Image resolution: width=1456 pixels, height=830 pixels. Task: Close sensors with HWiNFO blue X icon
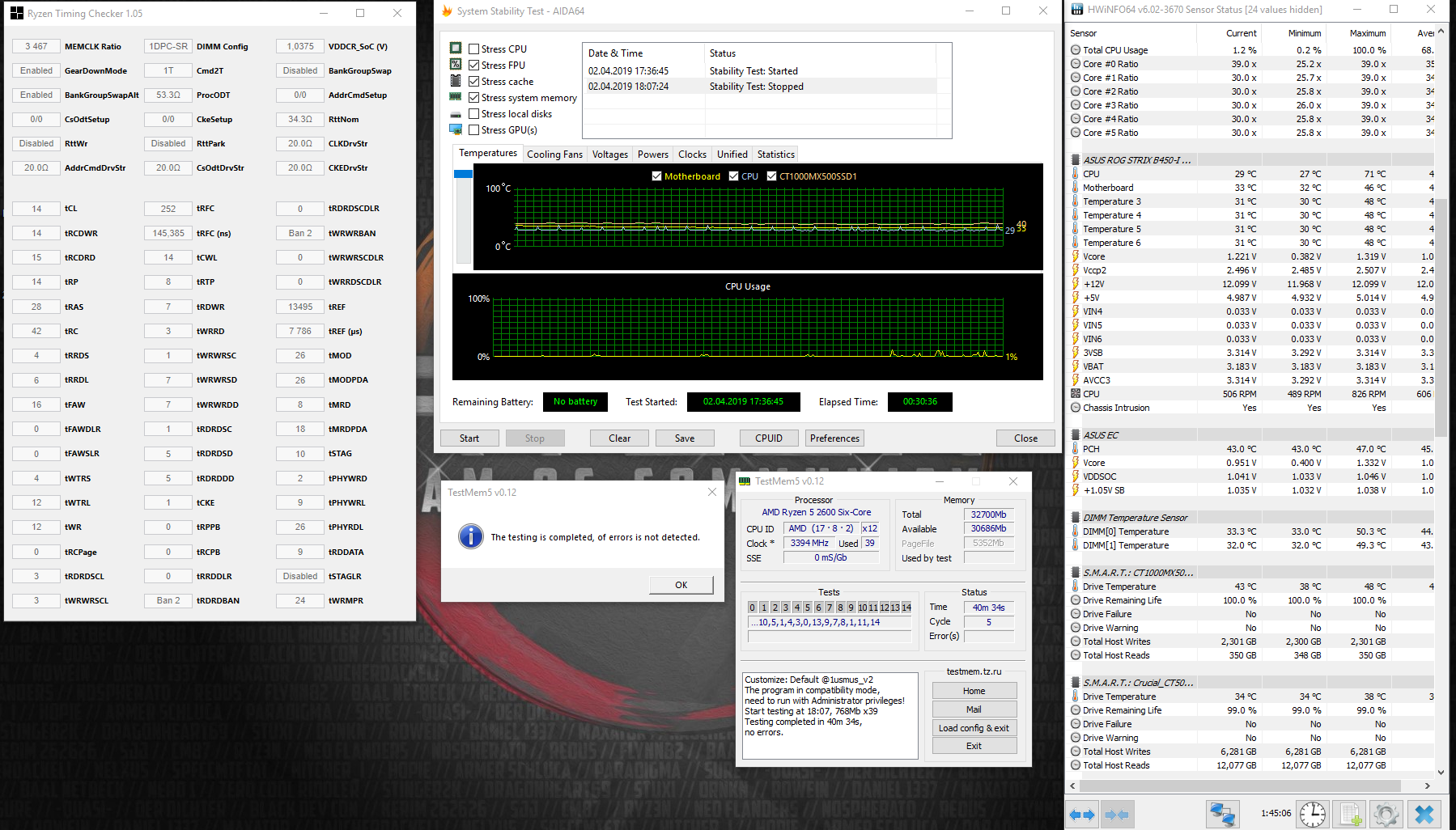1424,815
